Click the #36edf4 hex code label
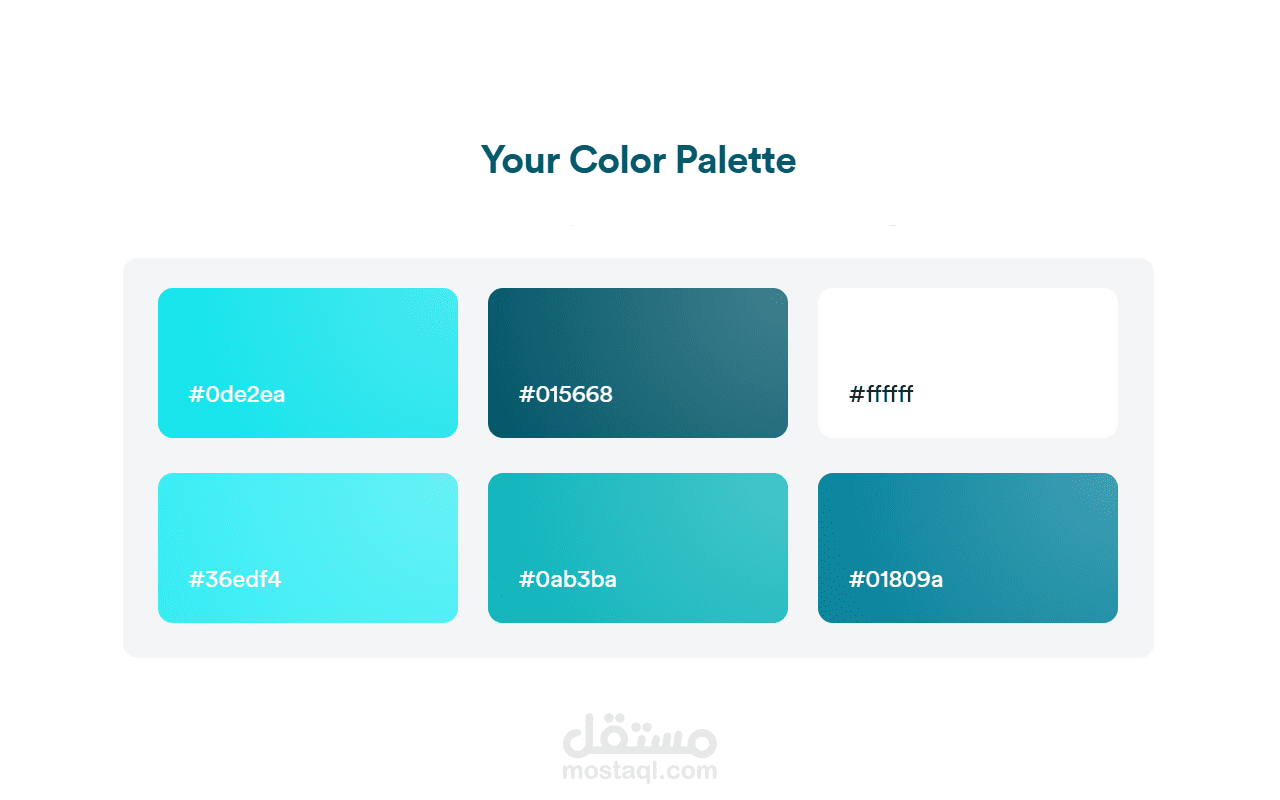Screen dimensions: 1280x800 click(235, 579)
